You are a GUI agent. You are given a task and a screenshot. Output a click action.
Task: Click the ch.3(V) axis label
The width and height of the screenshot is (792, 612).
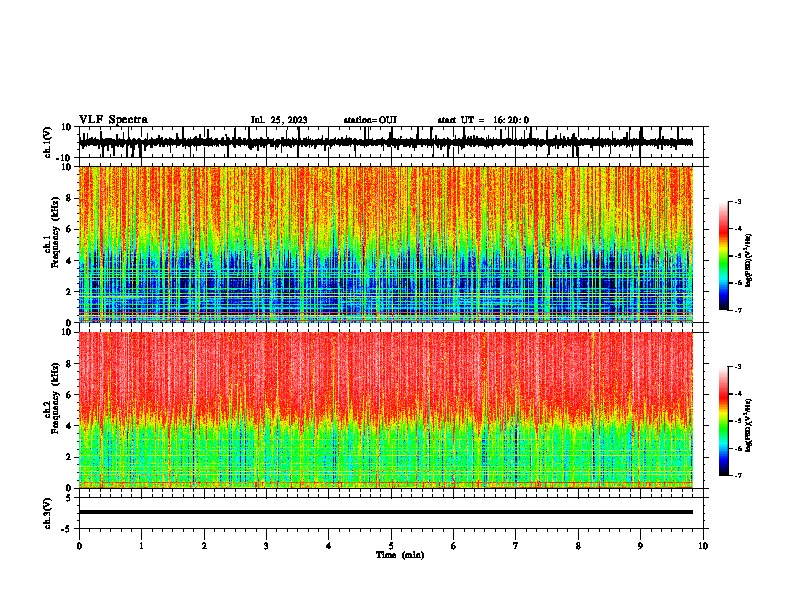coord(48,513)
